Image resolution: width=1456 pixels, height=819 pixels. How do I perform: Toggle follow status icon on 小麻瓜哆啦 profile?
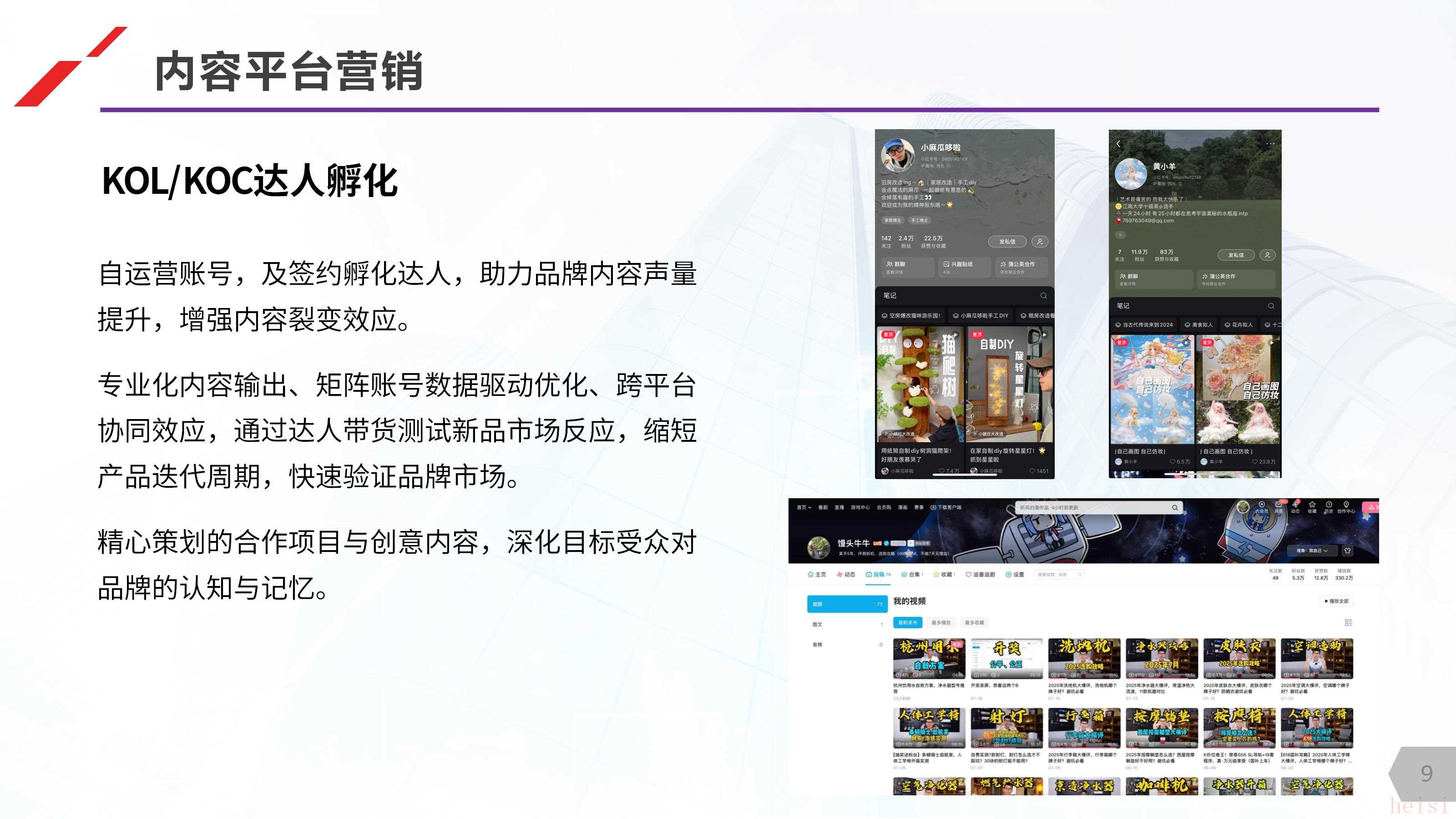[1039, 241]
